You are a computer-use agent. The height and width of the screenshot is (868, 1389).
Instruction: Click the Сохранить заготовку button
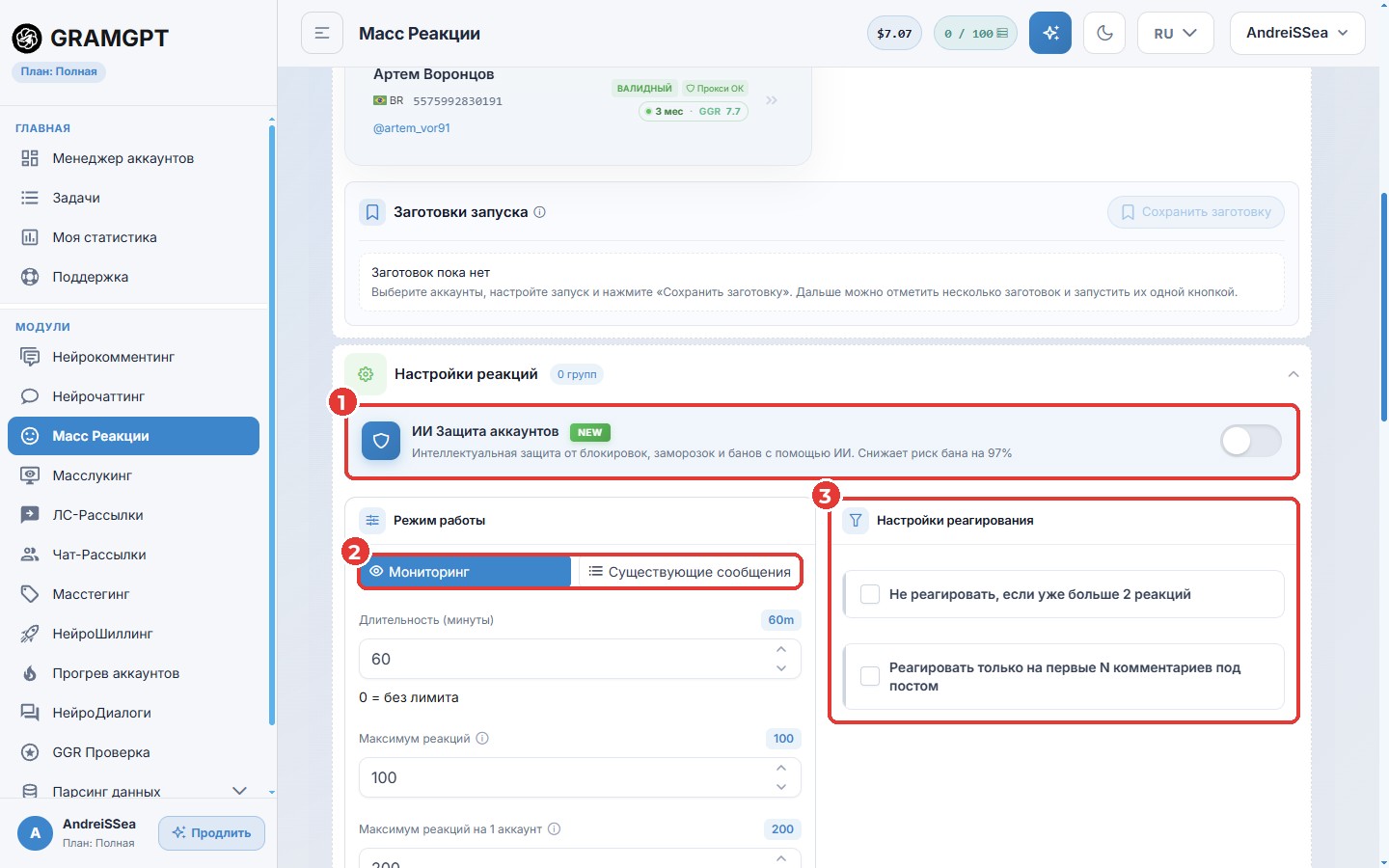(1196, 212)
